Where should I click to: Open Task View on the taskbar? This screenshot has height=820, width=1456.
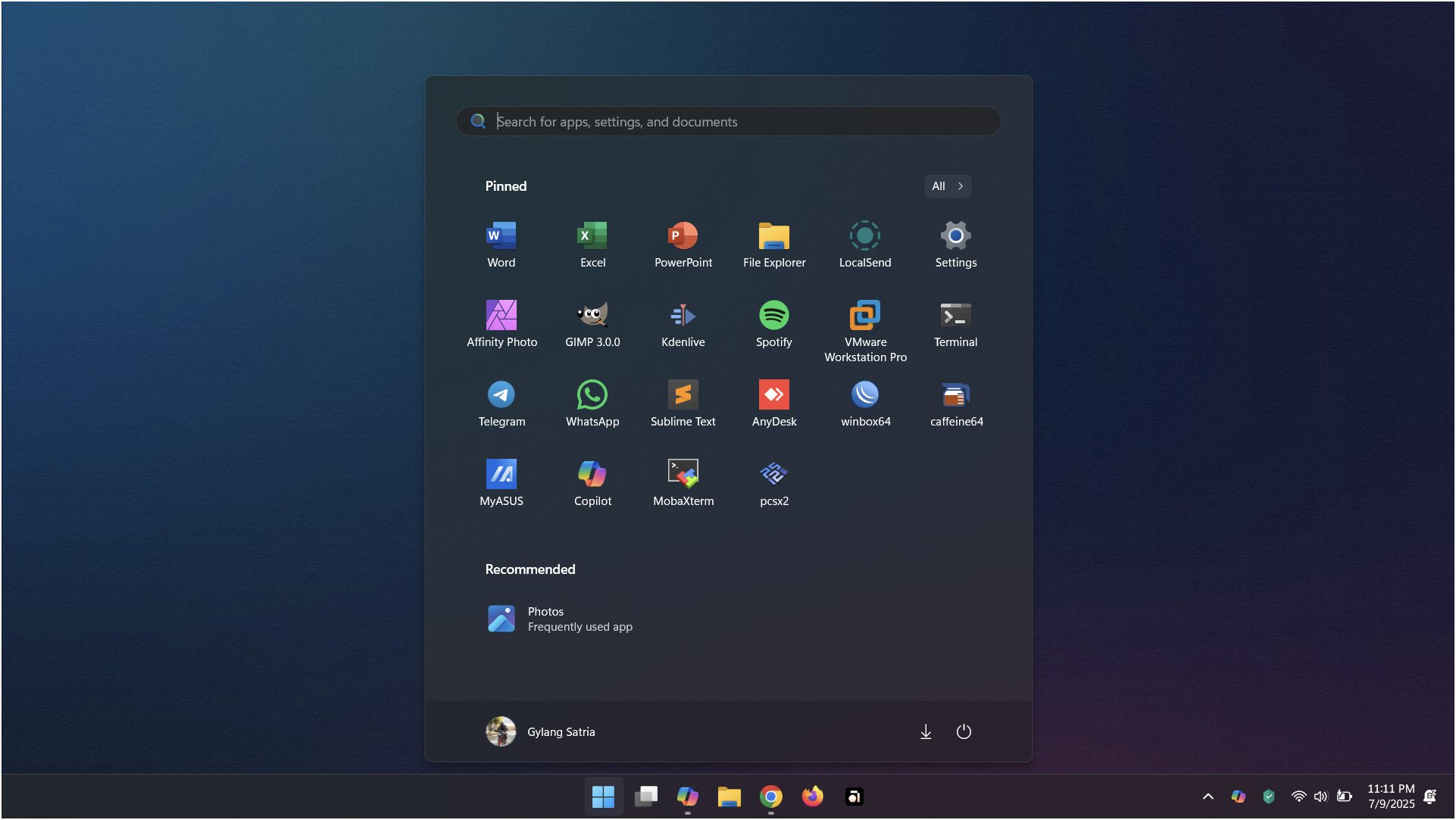(x=645, y=797)
